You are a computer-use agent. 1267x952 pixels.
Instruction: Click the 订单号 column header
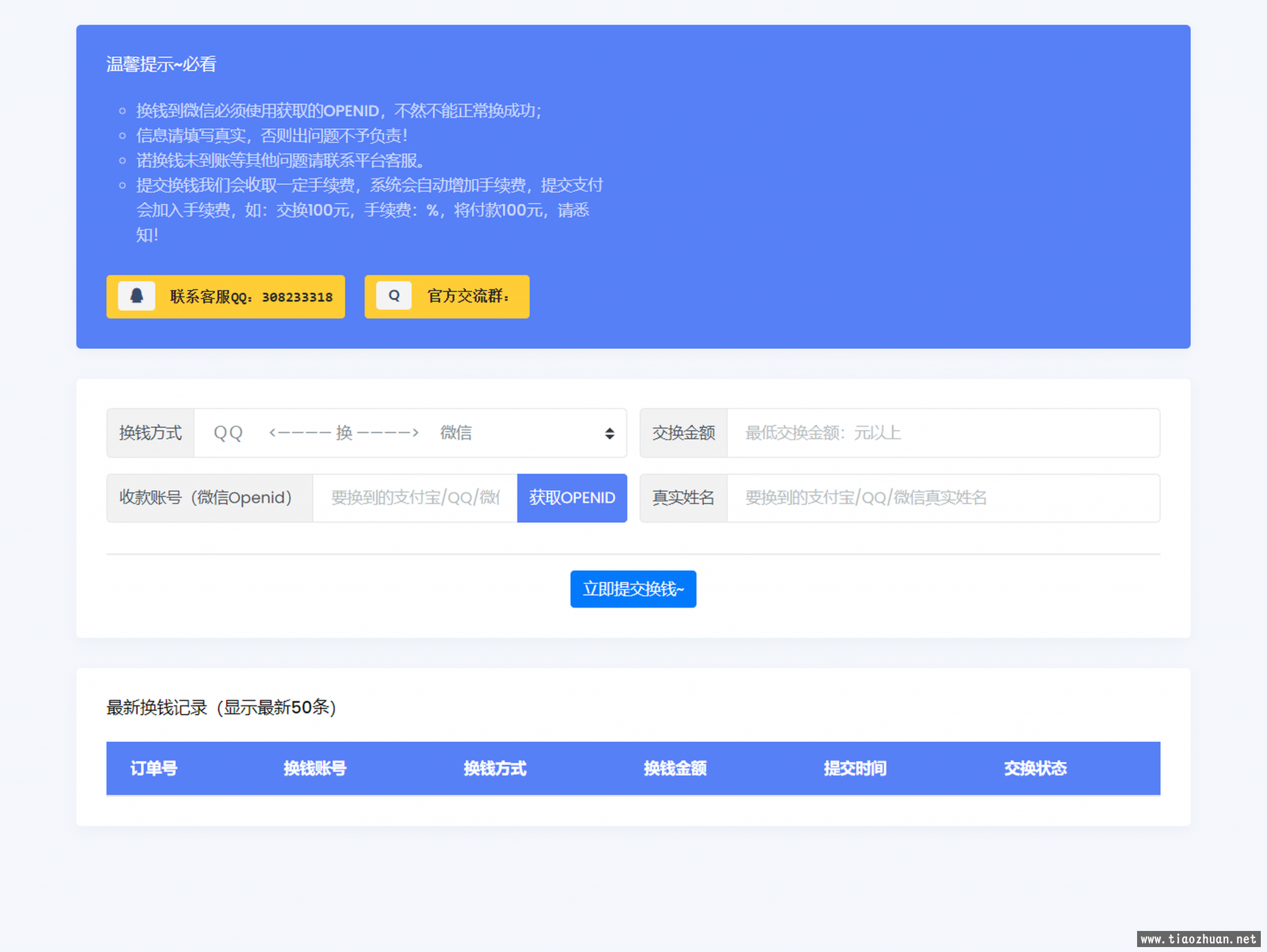coord(154,768)
